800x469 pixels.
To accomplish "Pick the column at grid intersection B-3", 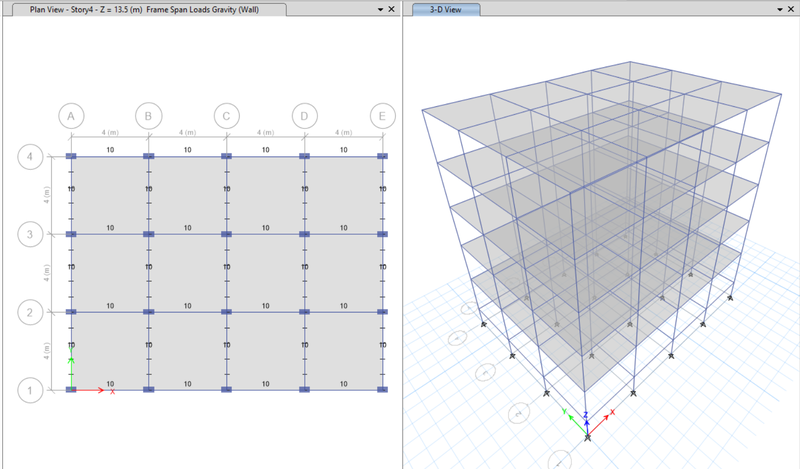I will click(x=148, y=234).
